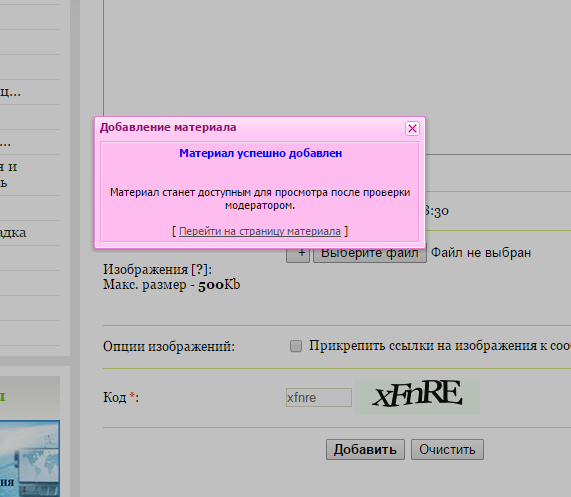Click the moderator notice text in dialog

260,199
